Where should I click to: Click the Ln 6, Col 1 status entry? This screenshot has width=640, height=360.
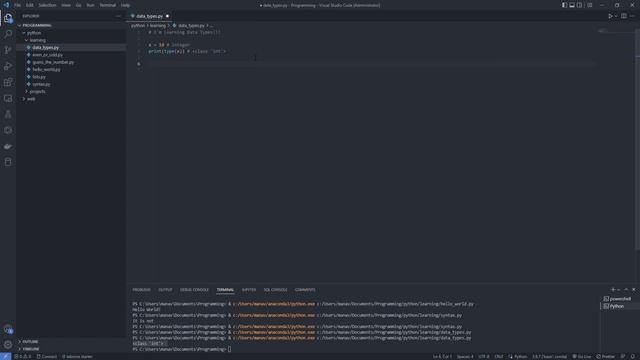pyautogui.click(x=442, y=356)
